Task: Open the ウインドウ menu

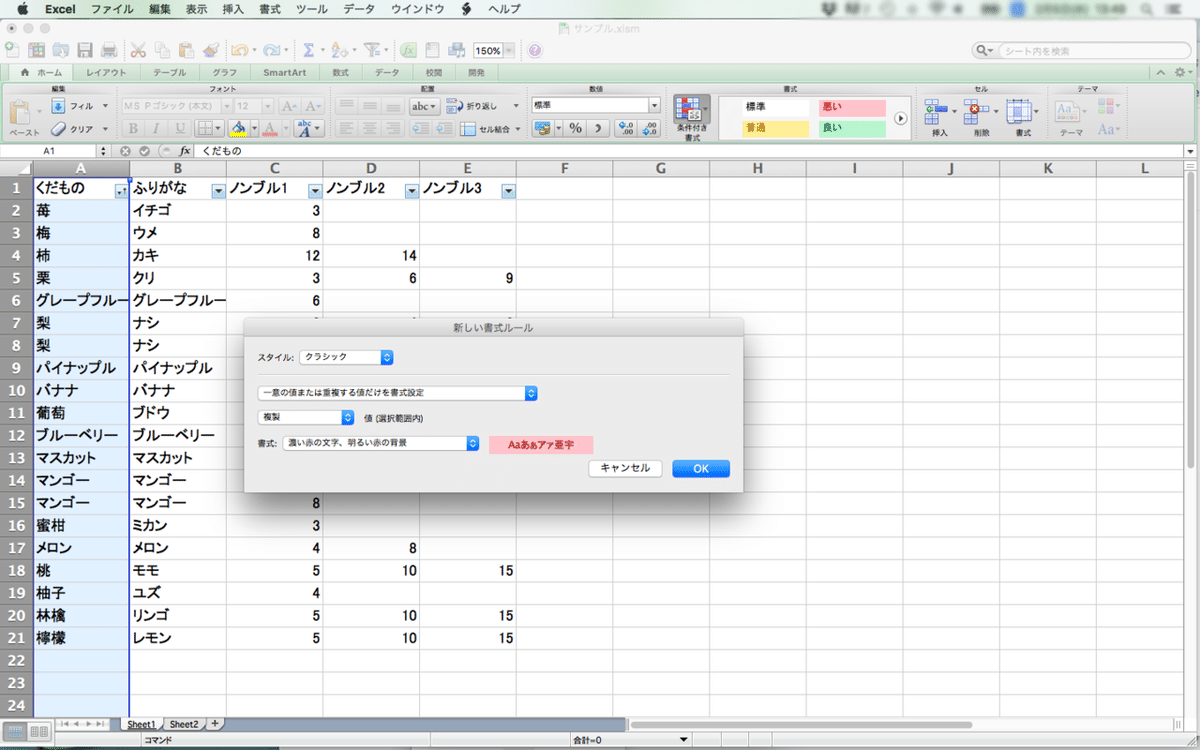Action: point(418,9)
